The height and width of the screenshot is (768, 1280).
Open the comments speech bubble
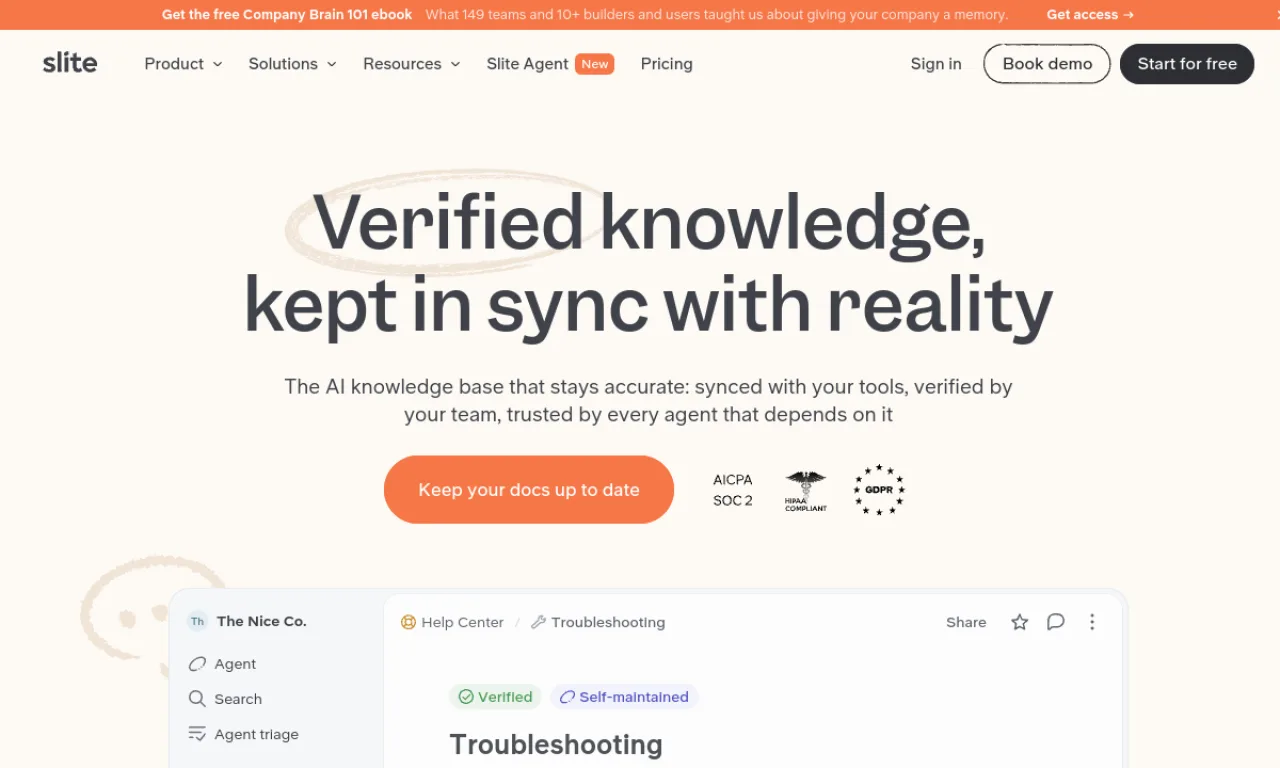pyautogui.click(x=1056, y=622)
